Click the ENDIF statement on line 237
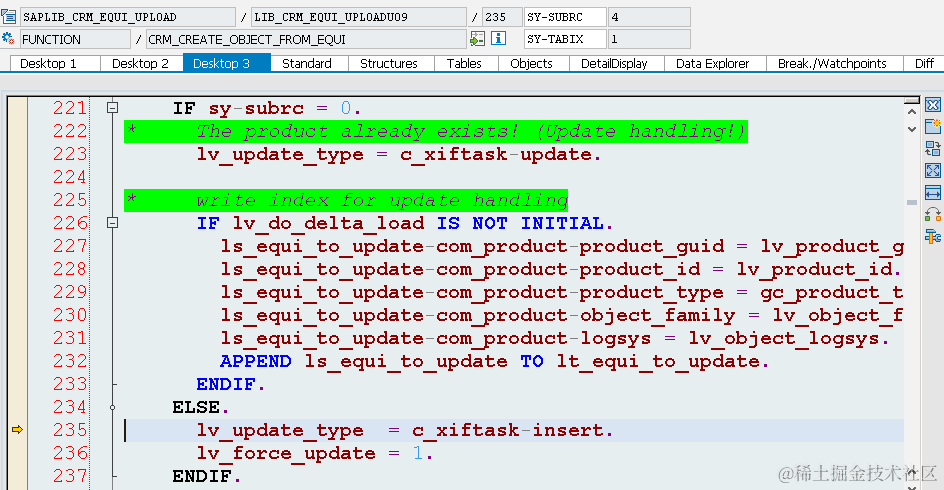The image size is (944, 490). [206, 476]
